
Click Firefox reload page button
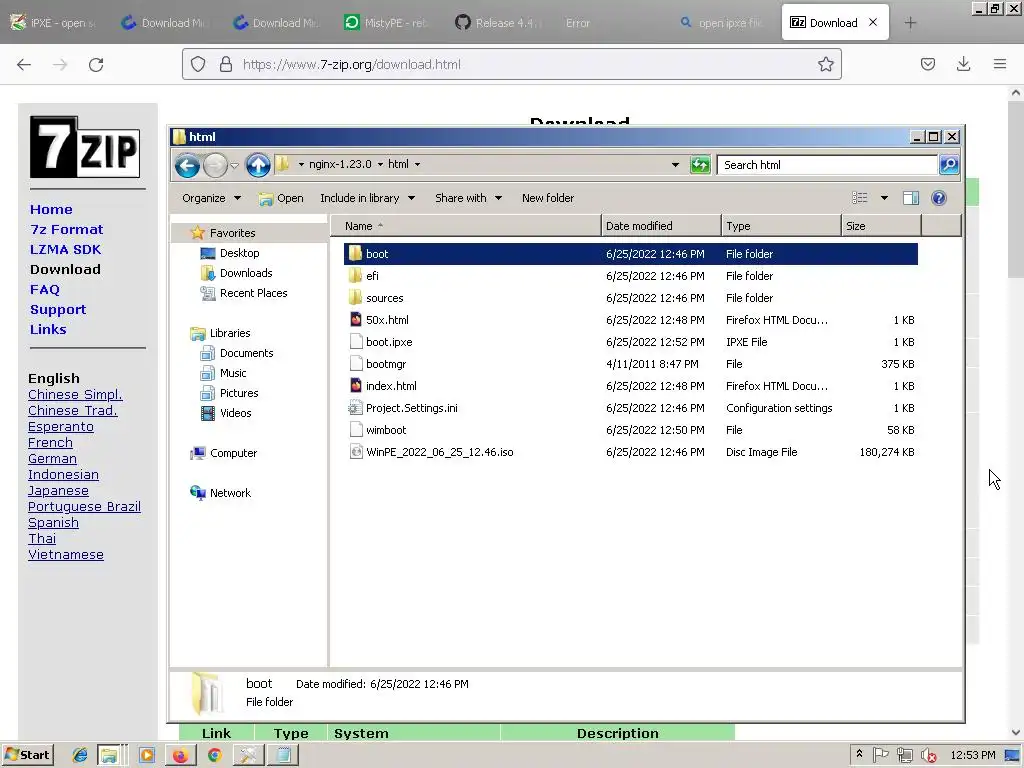coord(96,65)
